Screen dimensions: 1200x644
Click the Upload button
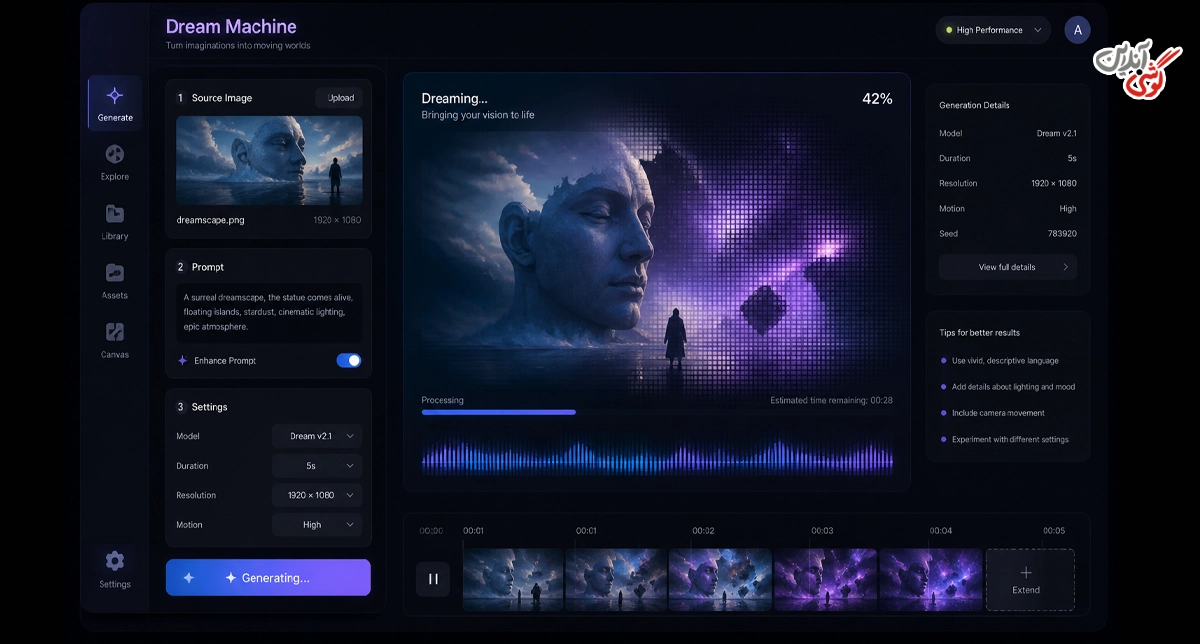[x=341, y=98]
